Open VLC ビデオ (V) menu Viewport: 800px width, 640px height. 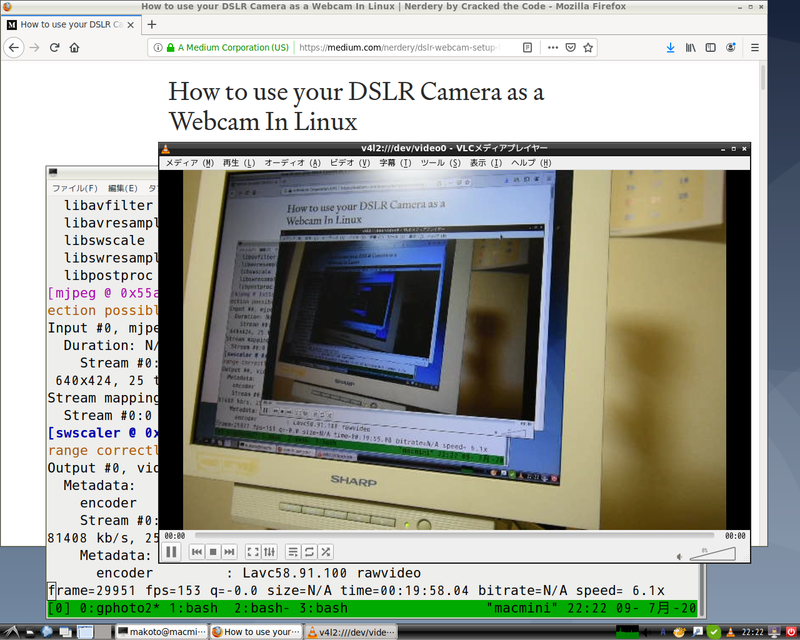pos(349,163)
